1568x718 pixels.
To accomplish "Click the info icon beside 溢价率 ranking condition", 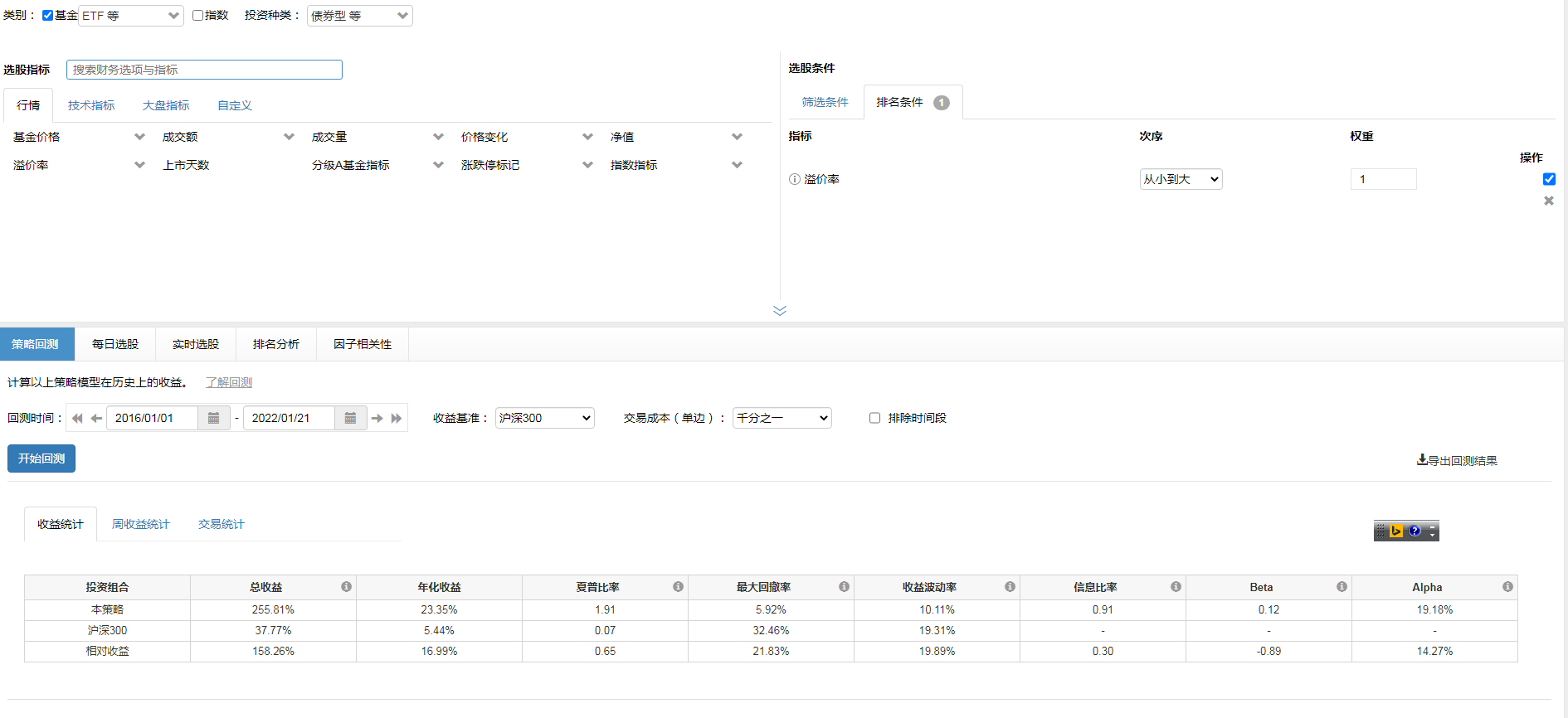I will 795,179.
